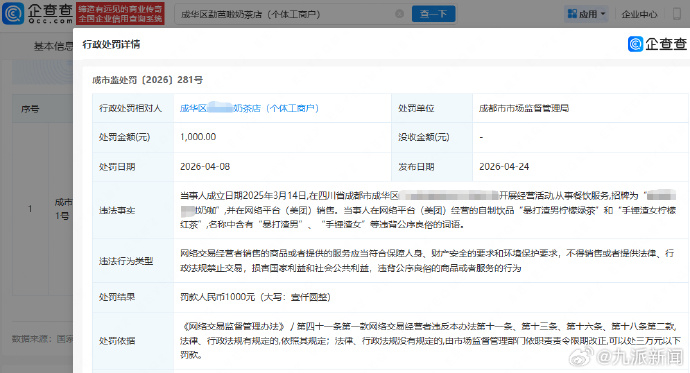
Task: Click the 处罚日期 label cell
Action: (133, 167)
